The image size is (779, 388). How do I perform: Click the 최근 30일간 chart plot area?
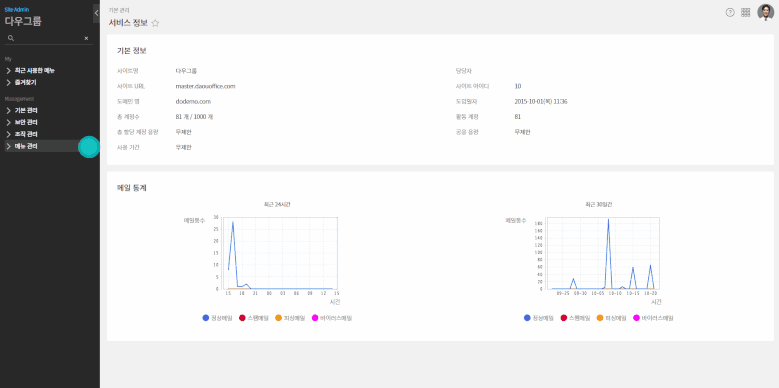click(602, 253)
